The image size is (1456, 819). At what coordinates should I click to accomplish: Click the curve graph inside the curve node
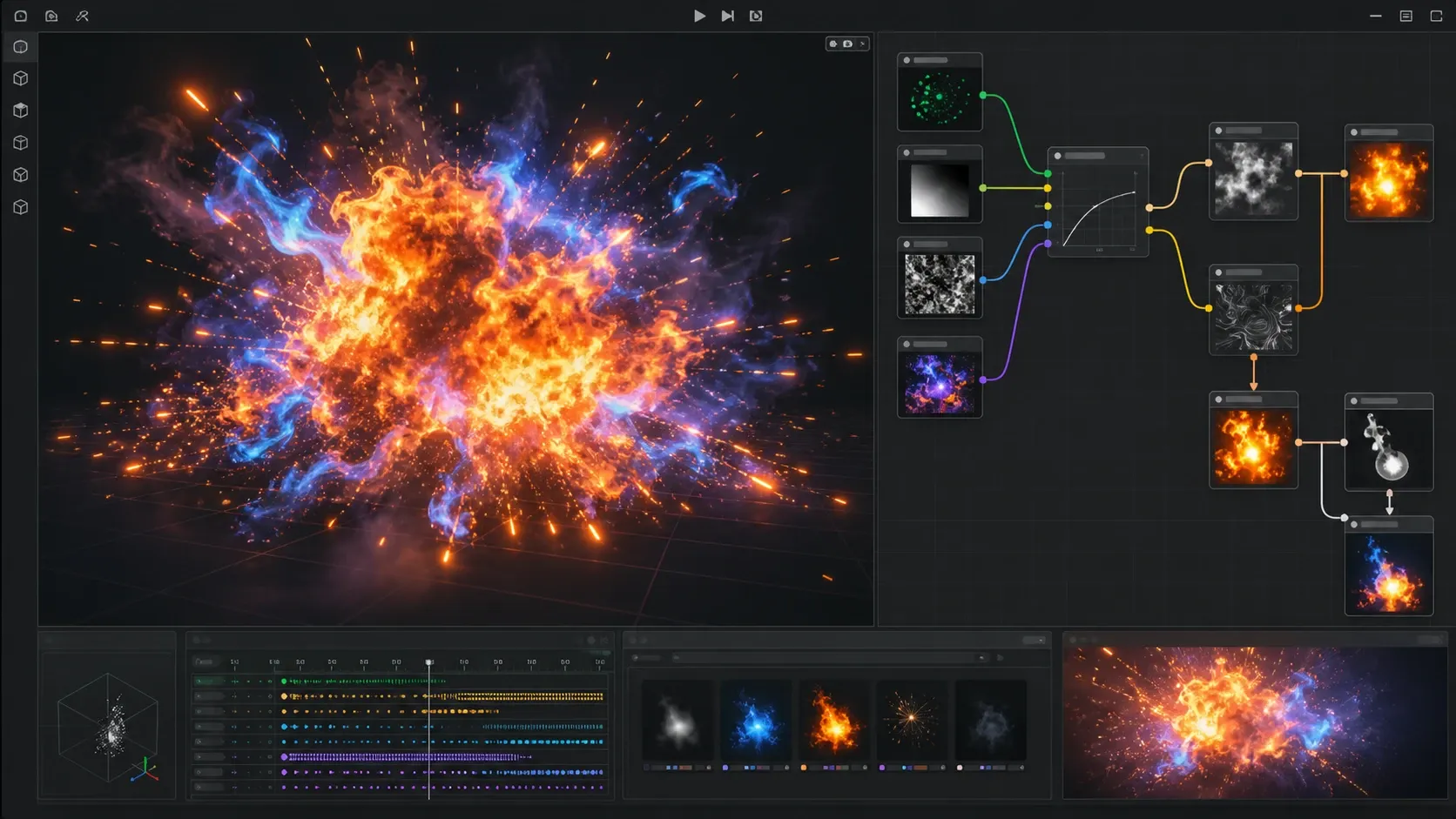tap(1099, 209)
